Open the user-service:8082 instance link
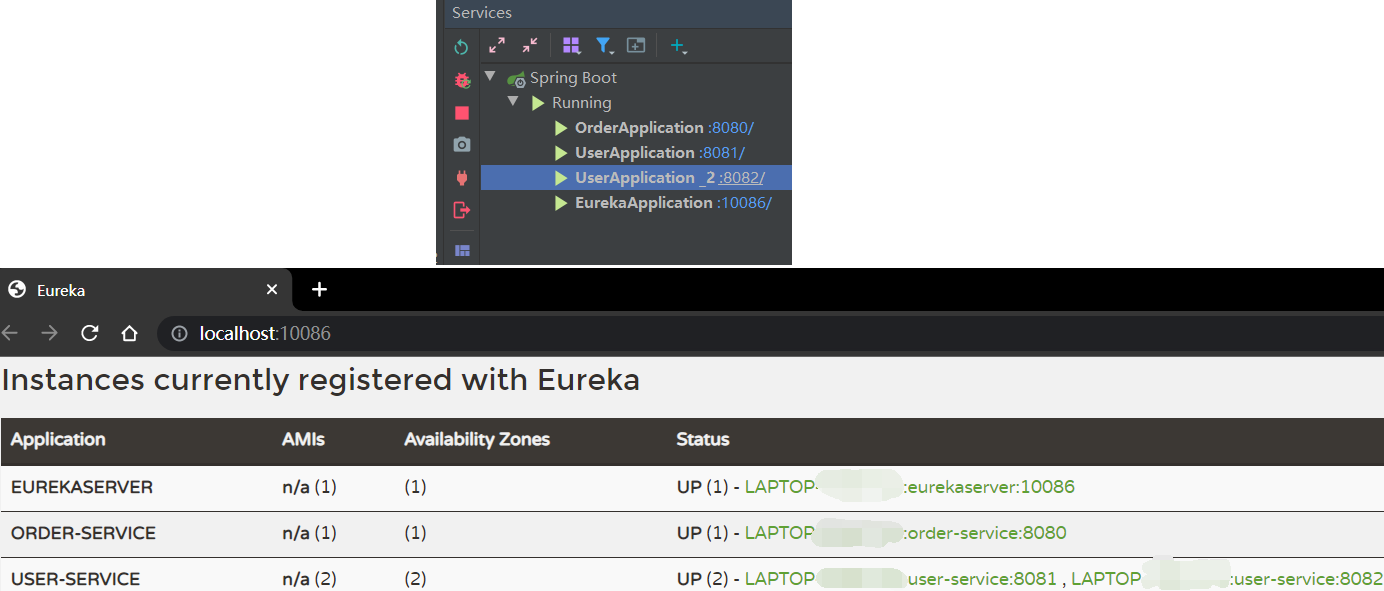Viewport: 1384px width, 591px height. (x=1227, y=579)
